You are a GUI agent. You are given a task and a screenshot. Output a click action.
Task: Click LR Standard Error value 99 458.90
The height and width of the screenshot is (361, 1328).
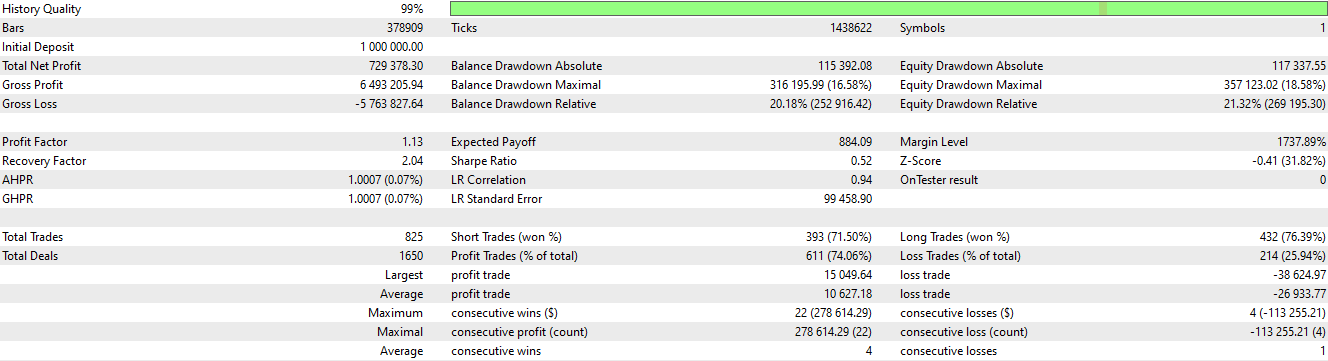(848, 199)
